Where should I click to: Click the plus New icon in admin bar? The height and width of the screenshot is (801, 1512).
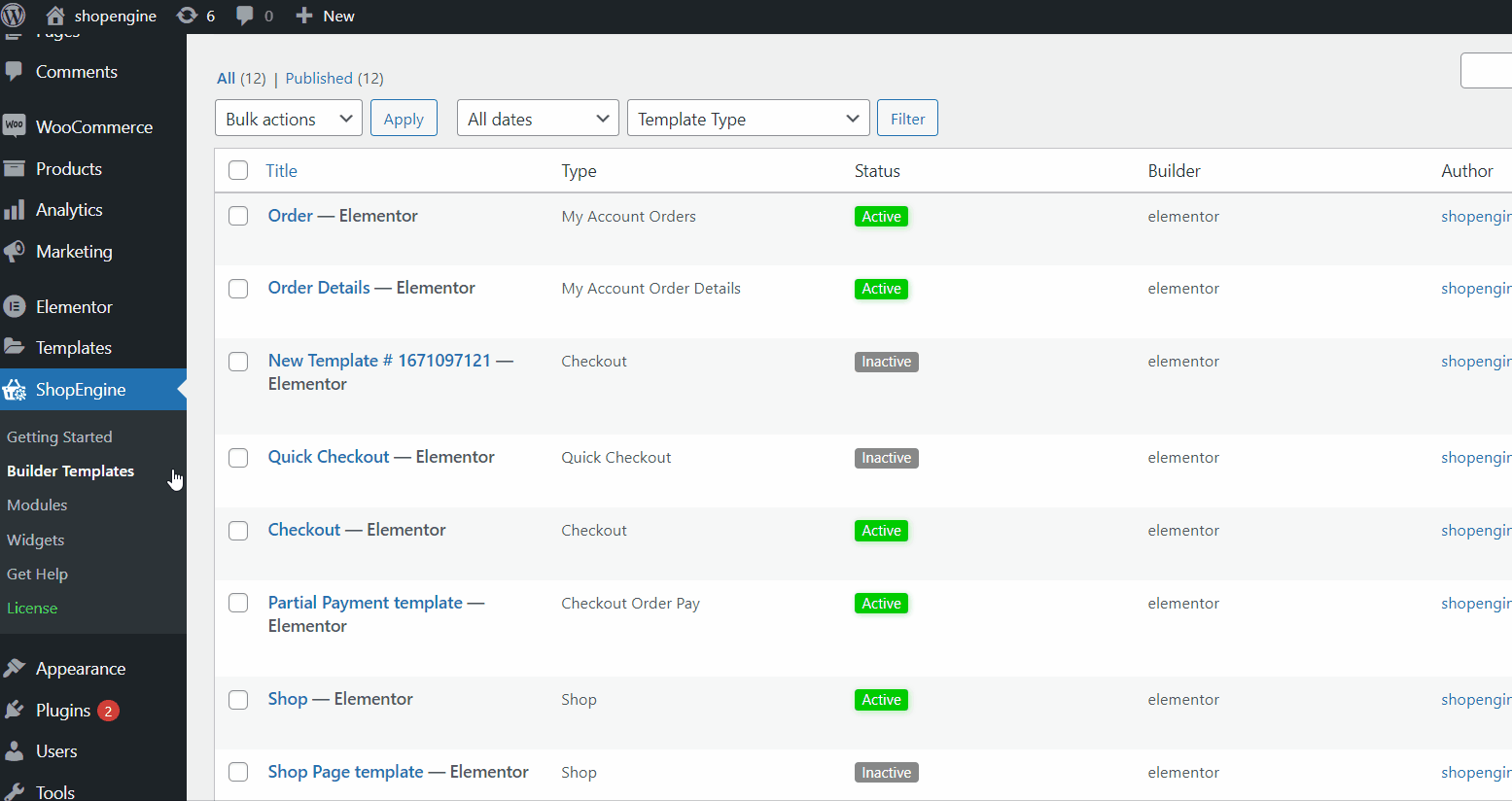[x=304, y=16]
